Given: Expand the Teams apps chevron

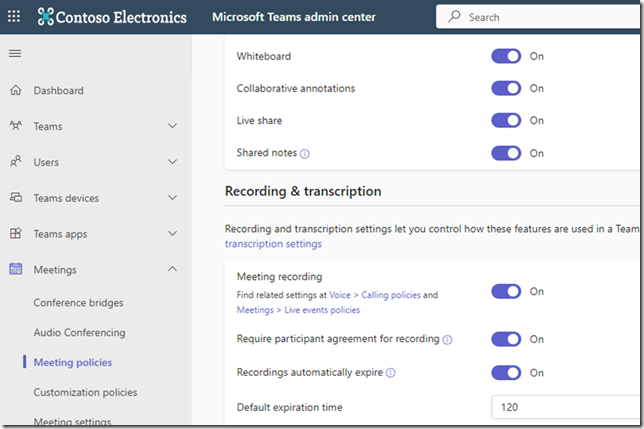Looking at the screenshot, I should [173, 233].
